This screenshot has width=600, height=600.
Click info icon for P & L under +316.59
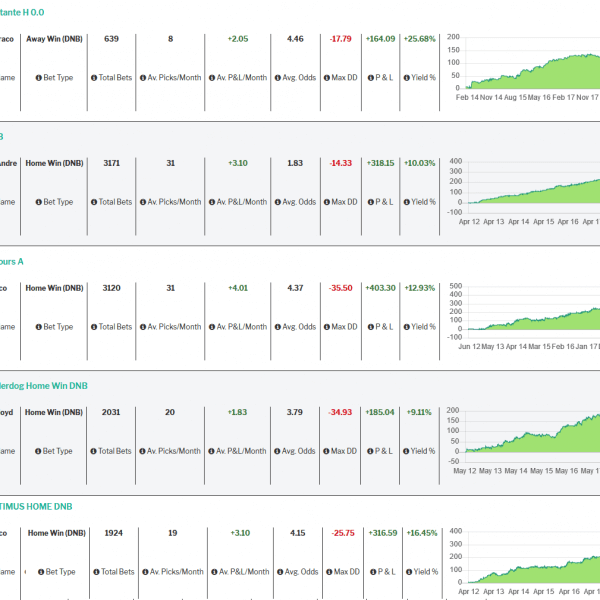tap(373, 572)
